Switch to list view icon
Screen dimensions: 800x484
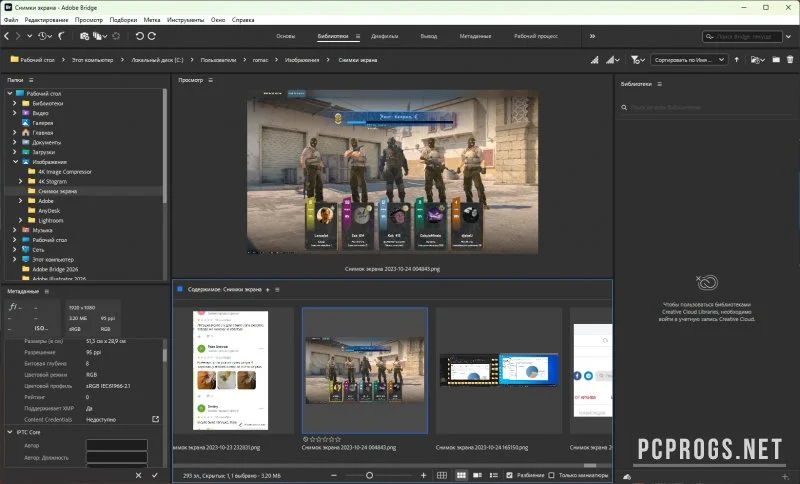coord(493,475)
